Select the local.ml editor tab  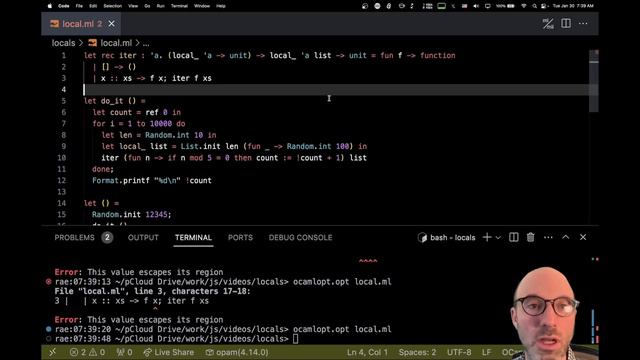click(x=81, y=24)
